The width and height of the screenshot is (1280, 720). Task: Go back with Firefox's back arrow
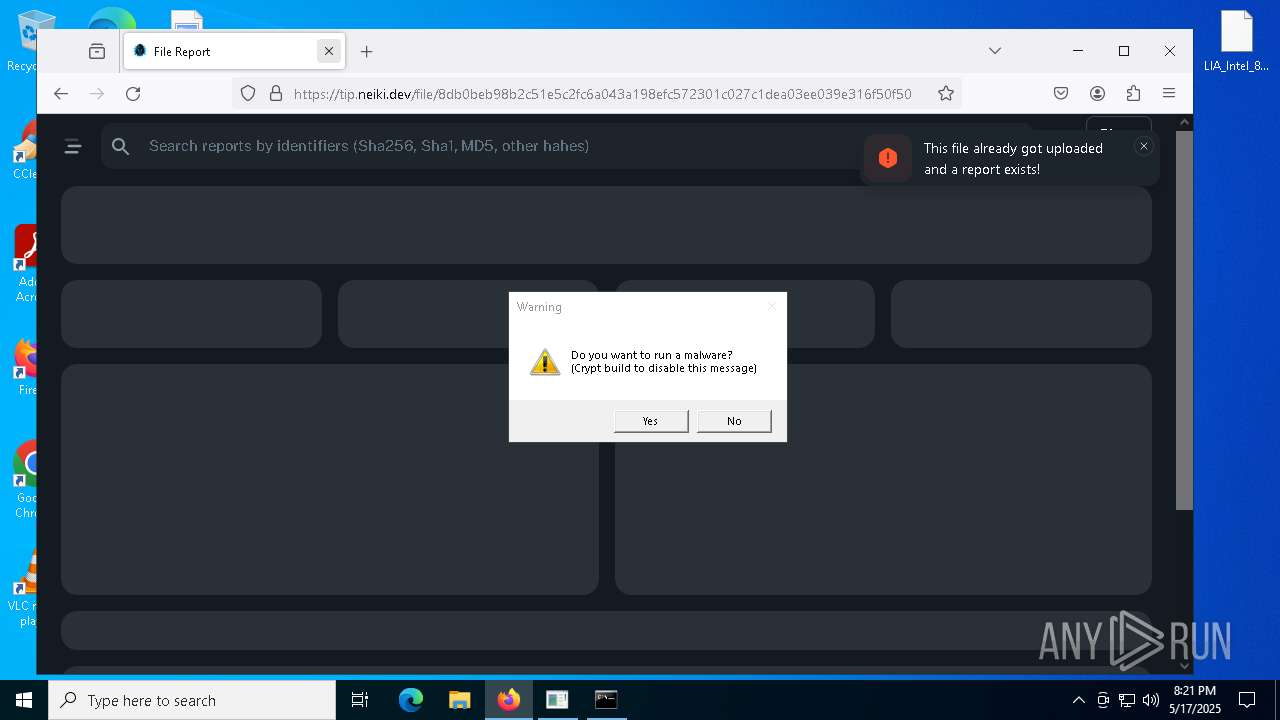(x=61, y=94)
